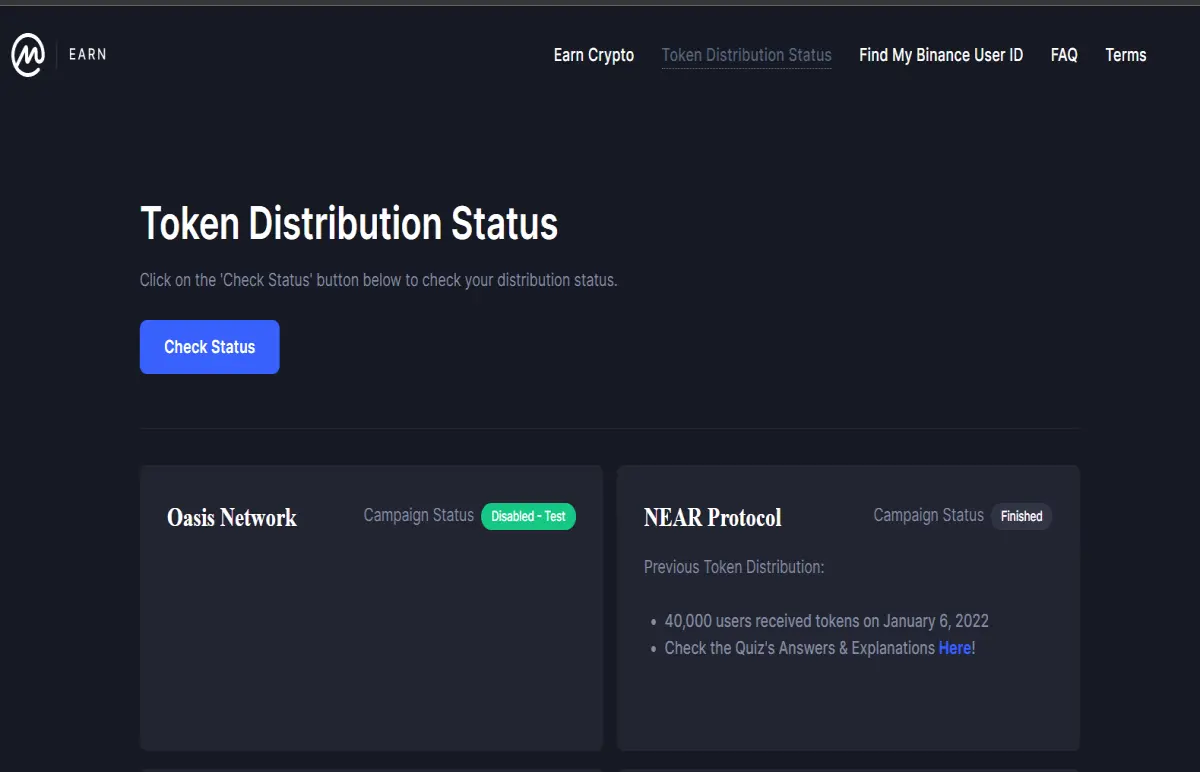Click Campaign Status label in NEAR Protocol card
1200x772 pixels.
929,515
